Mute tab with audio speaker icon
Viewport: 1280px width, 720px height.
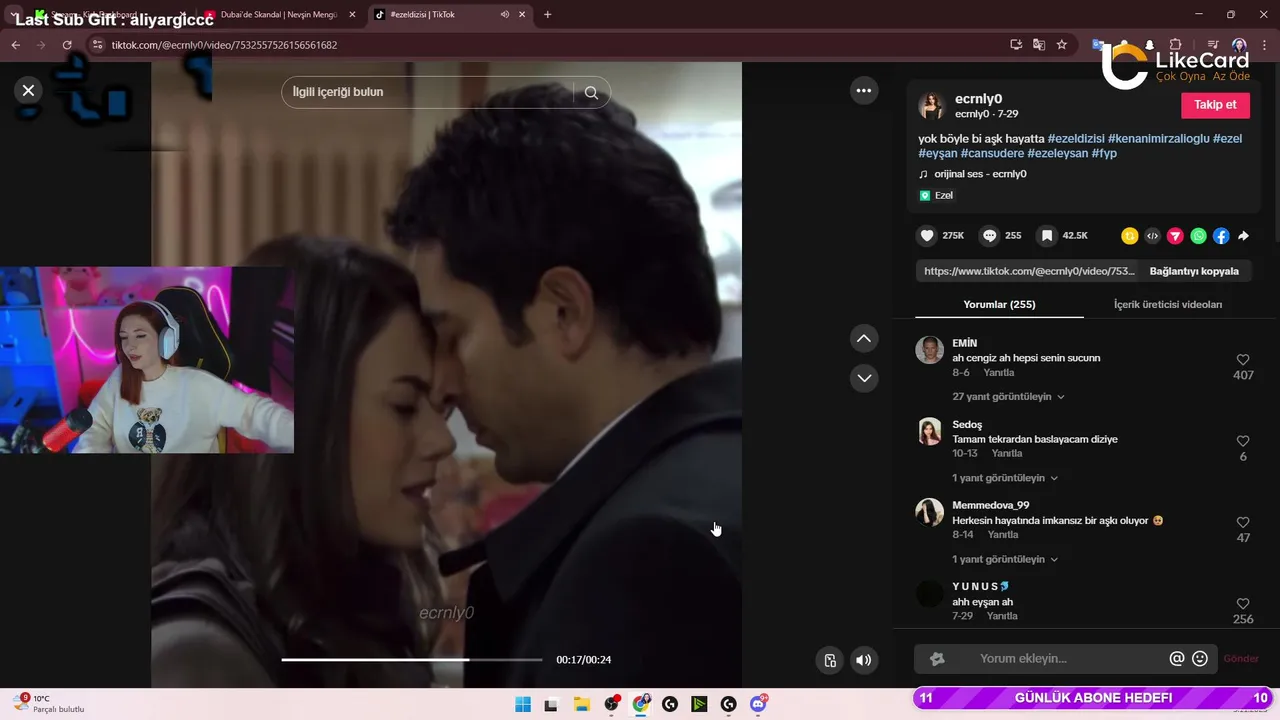505,15
